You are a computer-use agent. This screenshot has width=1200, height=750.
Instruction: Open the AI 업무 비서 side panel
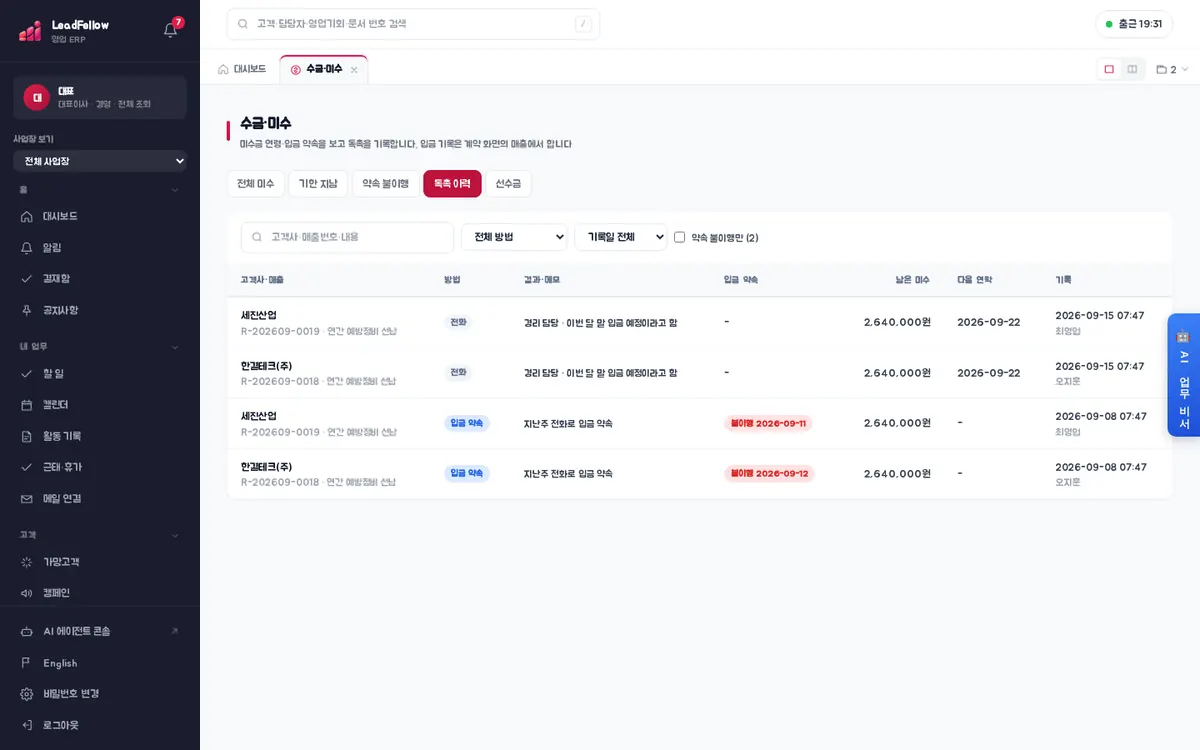tap(1183, 375)
